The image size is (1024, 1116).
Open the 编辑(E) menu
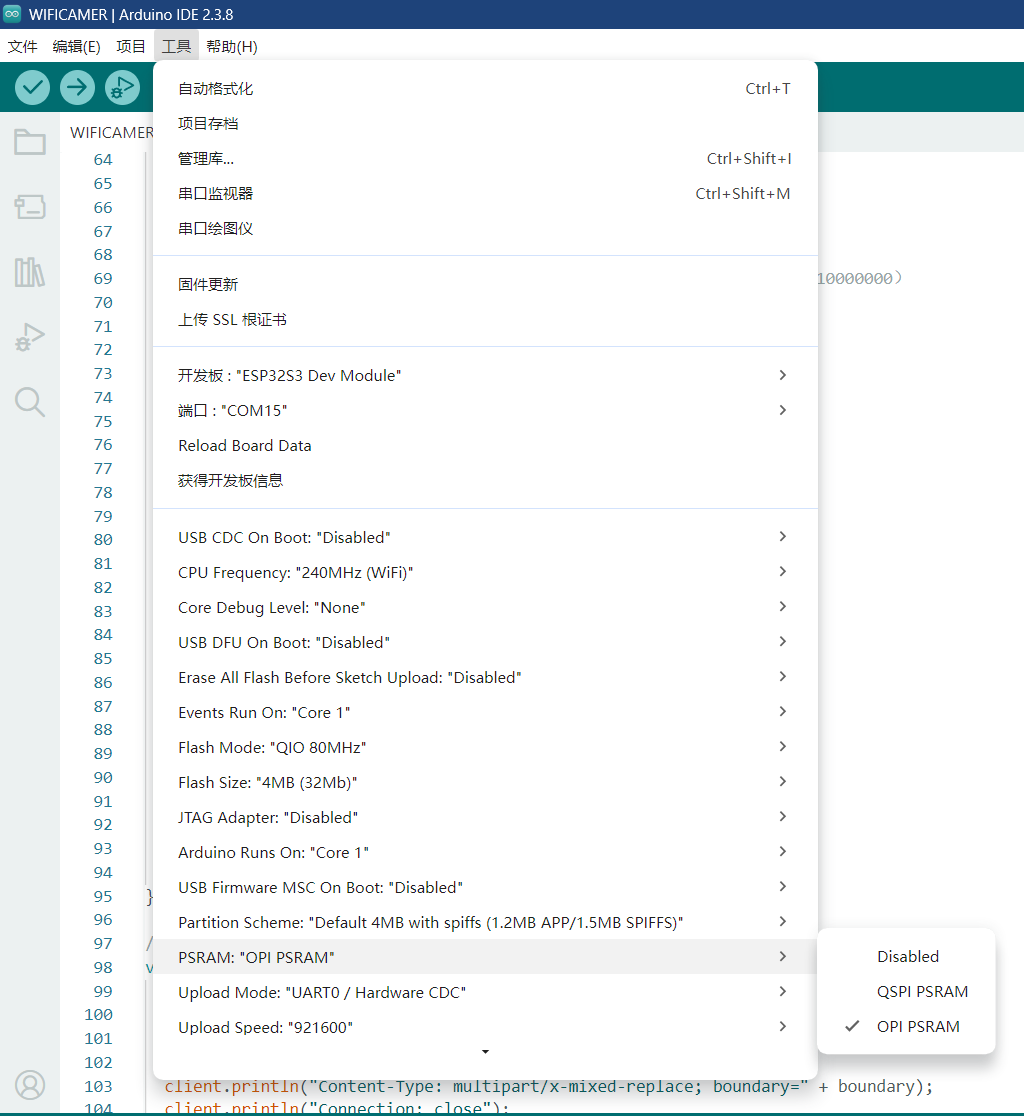point(76,46)
